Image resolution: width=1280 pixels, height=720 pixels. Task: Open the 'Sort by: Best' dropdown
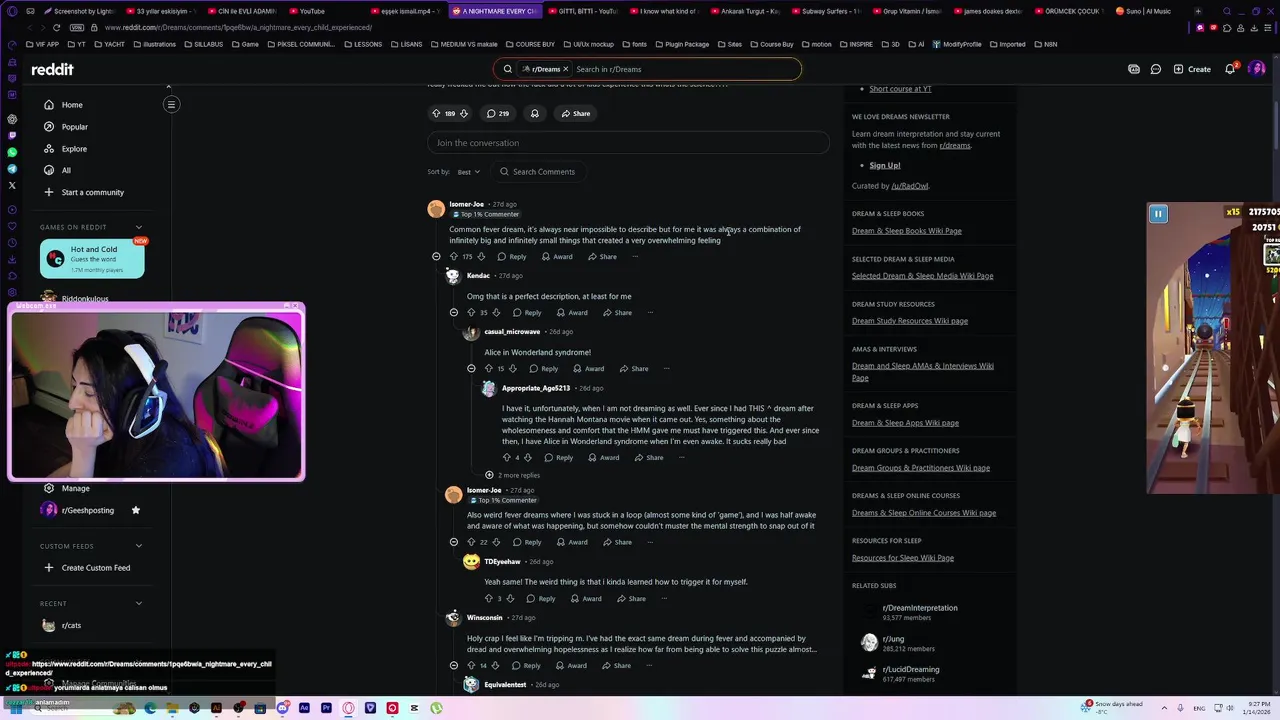coord(469,172)
